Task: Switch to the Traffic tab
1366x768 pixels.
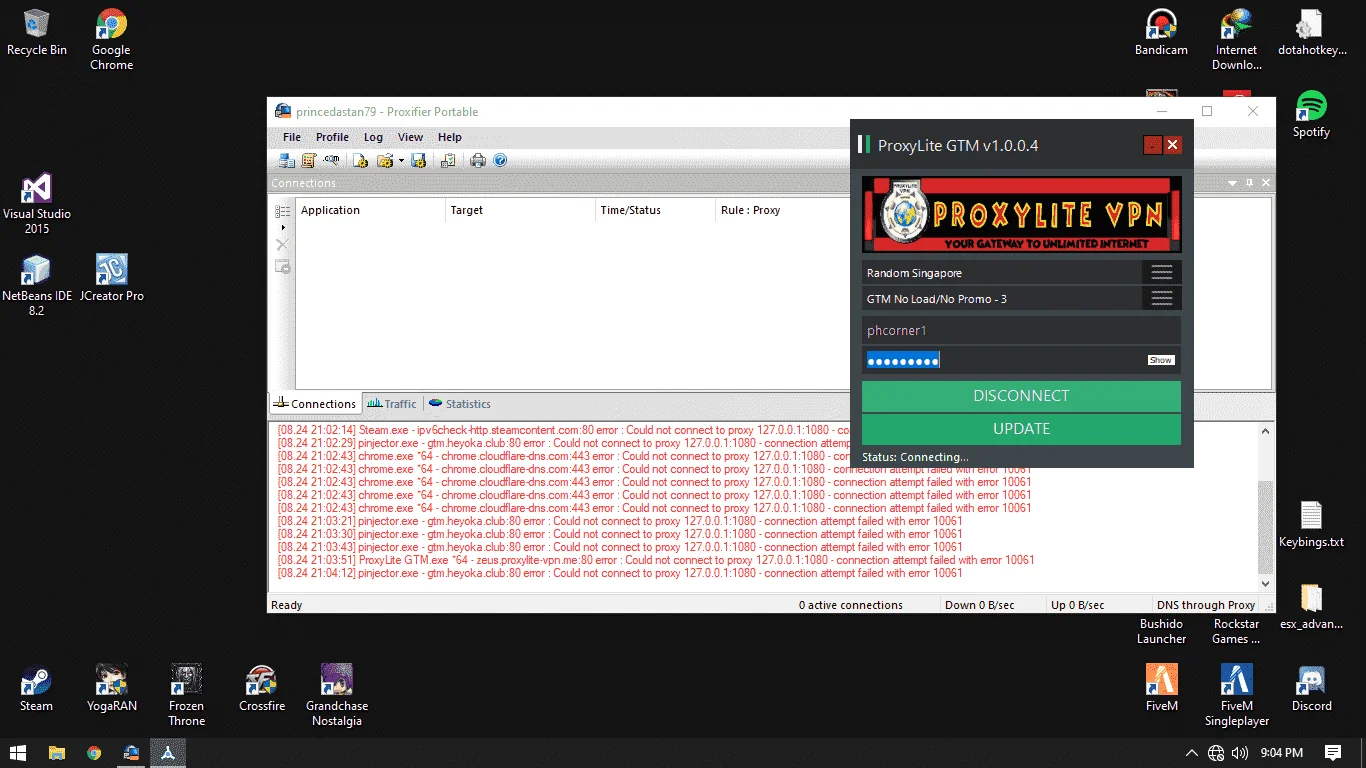Action: [x=392, y=404]
